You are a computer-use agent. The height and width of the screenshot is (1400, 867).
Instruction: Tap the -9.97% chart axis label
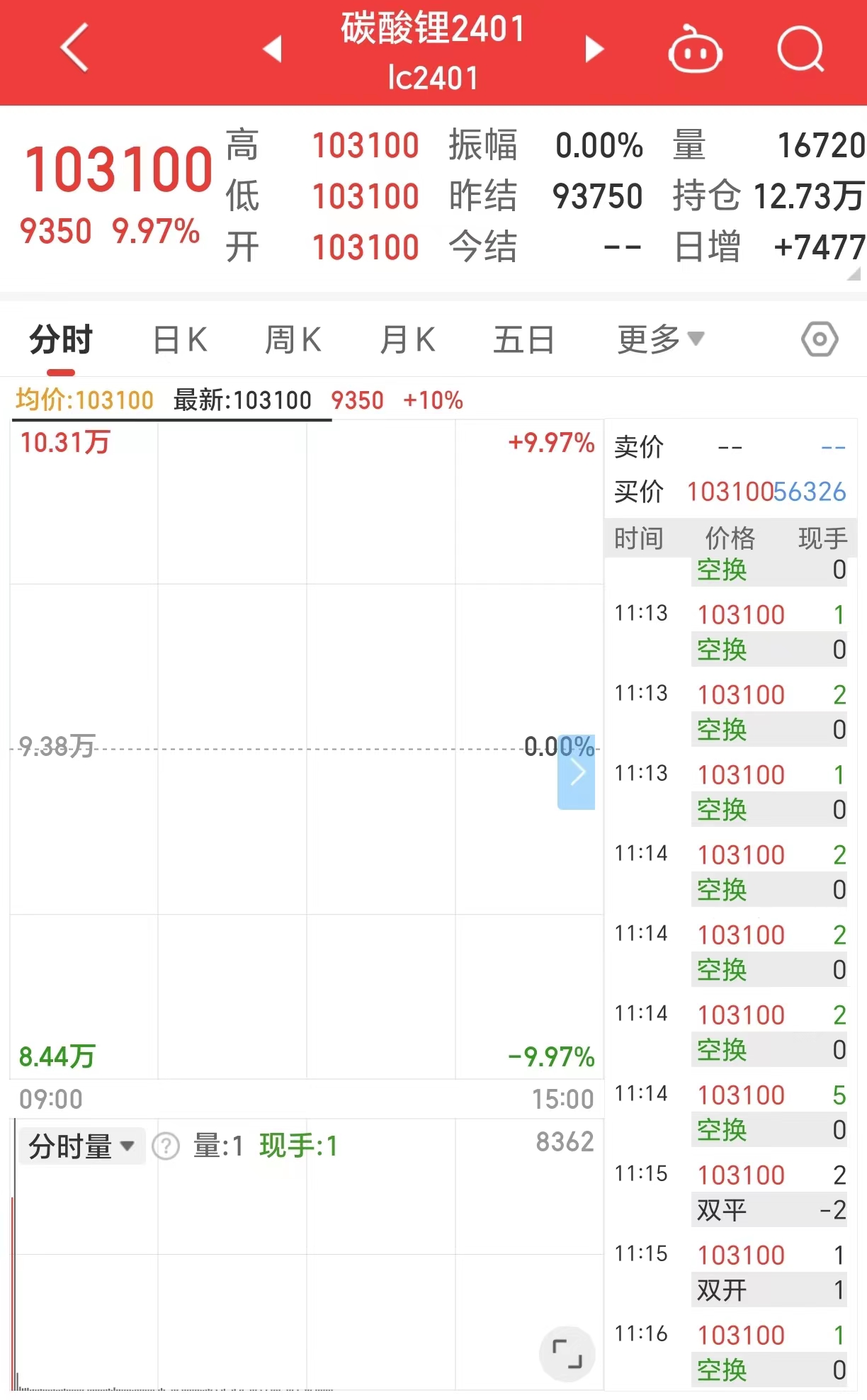pos(551,1056)
